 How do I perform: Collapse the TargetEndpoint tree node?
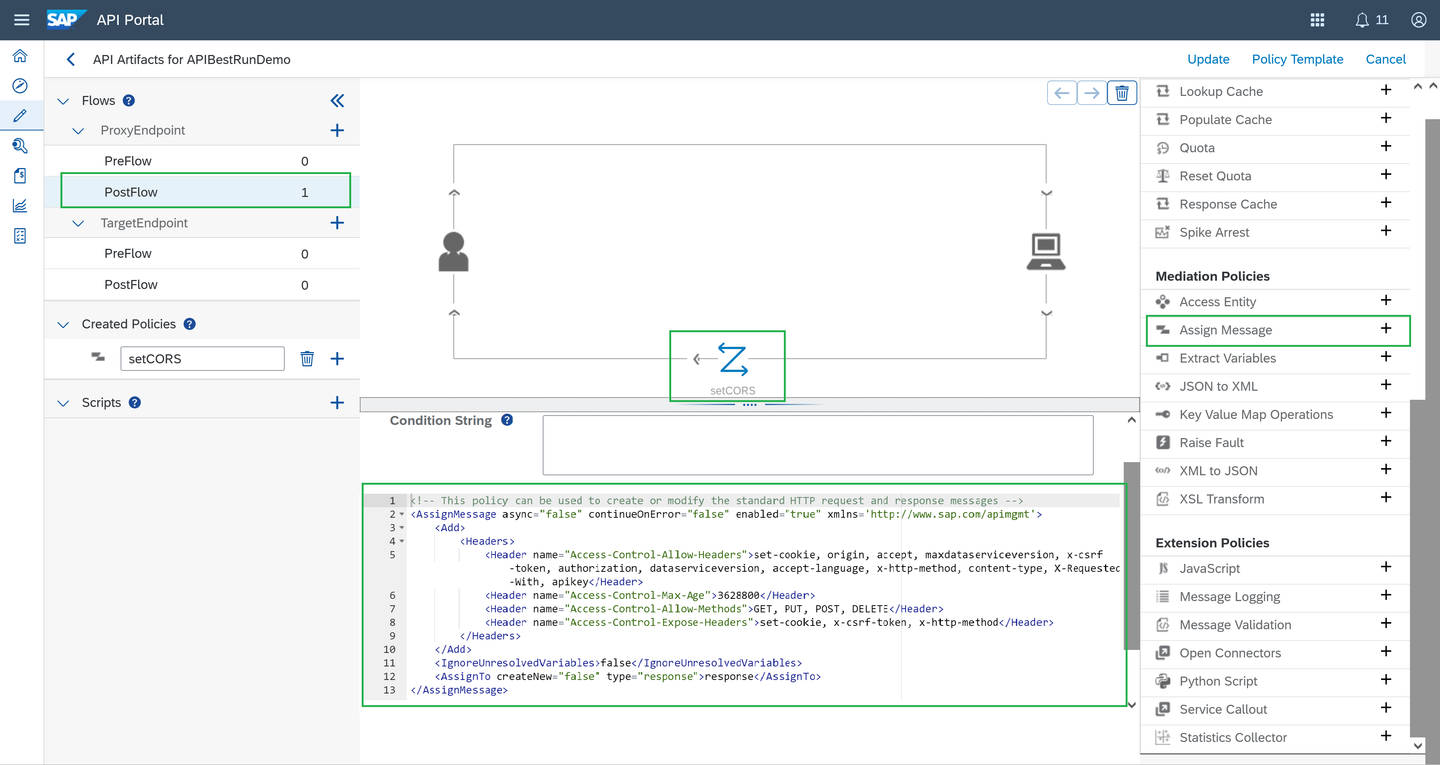[x=79, y=224]
